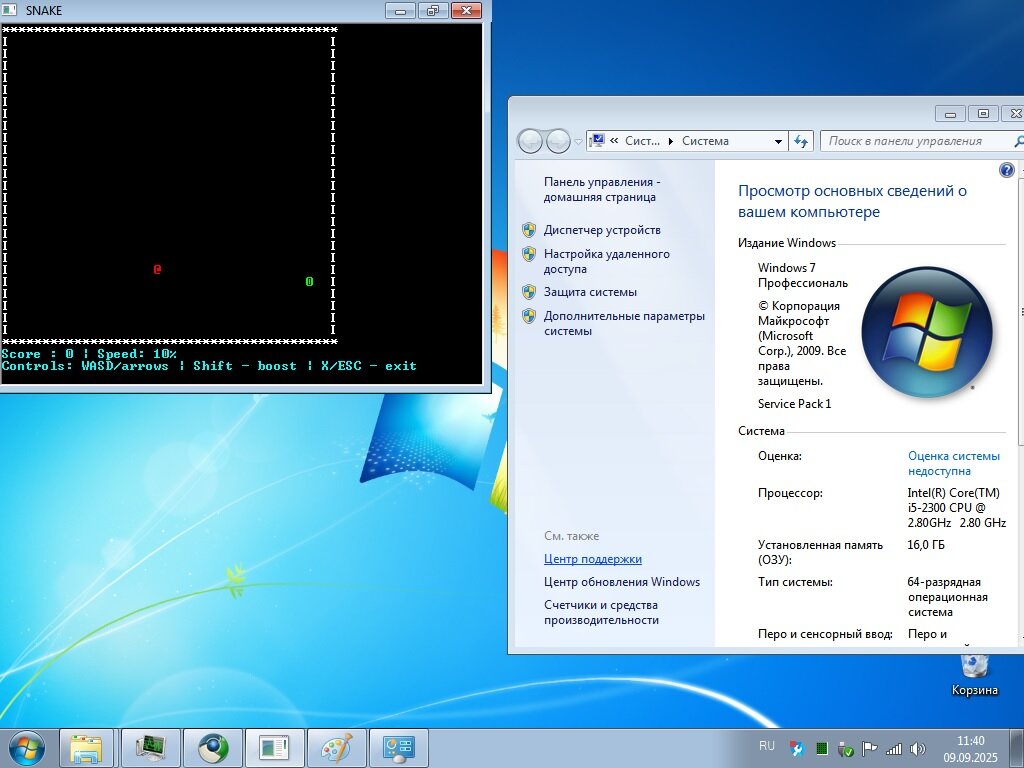Close the SNAKE window
Screen dimensions: 1024x768
click(x=466, y=10)
